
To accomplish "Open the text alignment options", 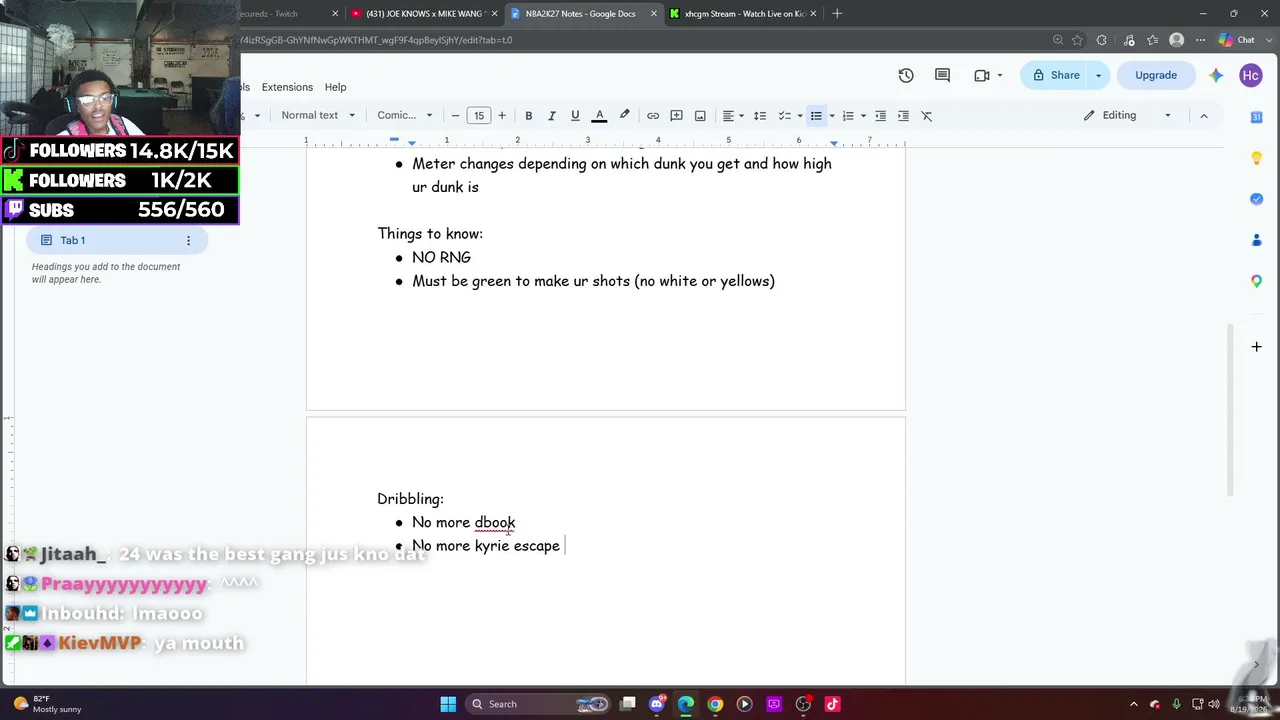I will (x=732, y=116).
